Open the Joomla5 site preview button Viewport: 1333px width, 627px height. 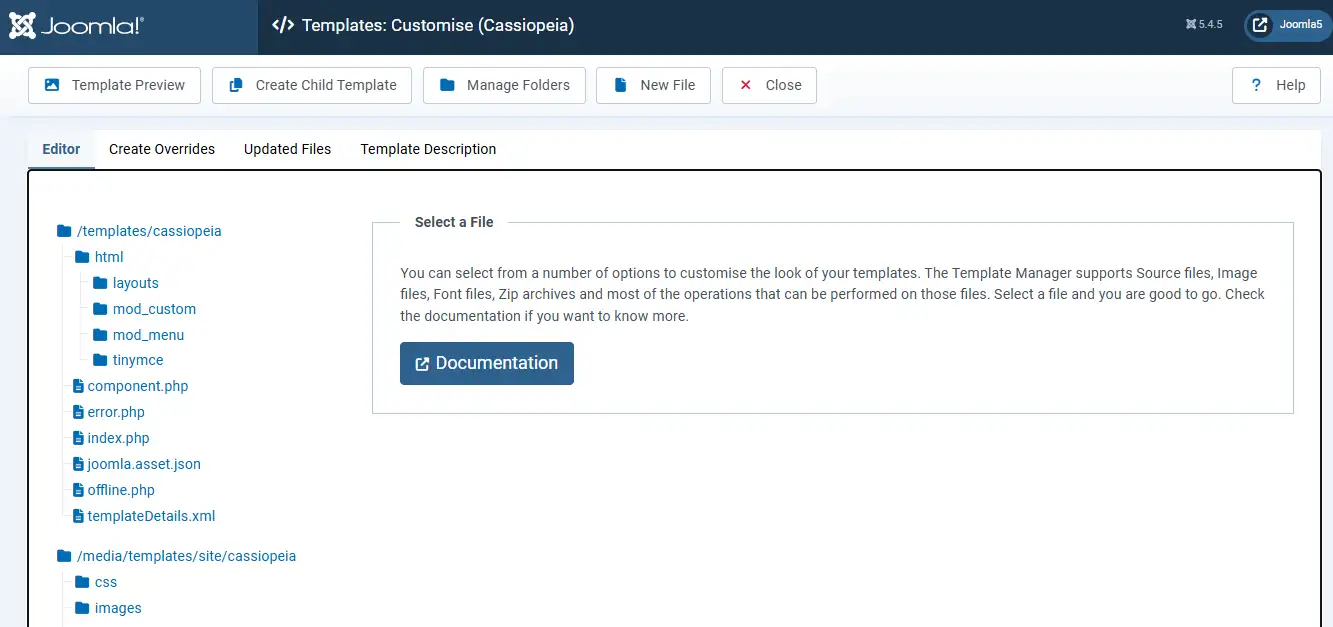tap(1287, 25)
